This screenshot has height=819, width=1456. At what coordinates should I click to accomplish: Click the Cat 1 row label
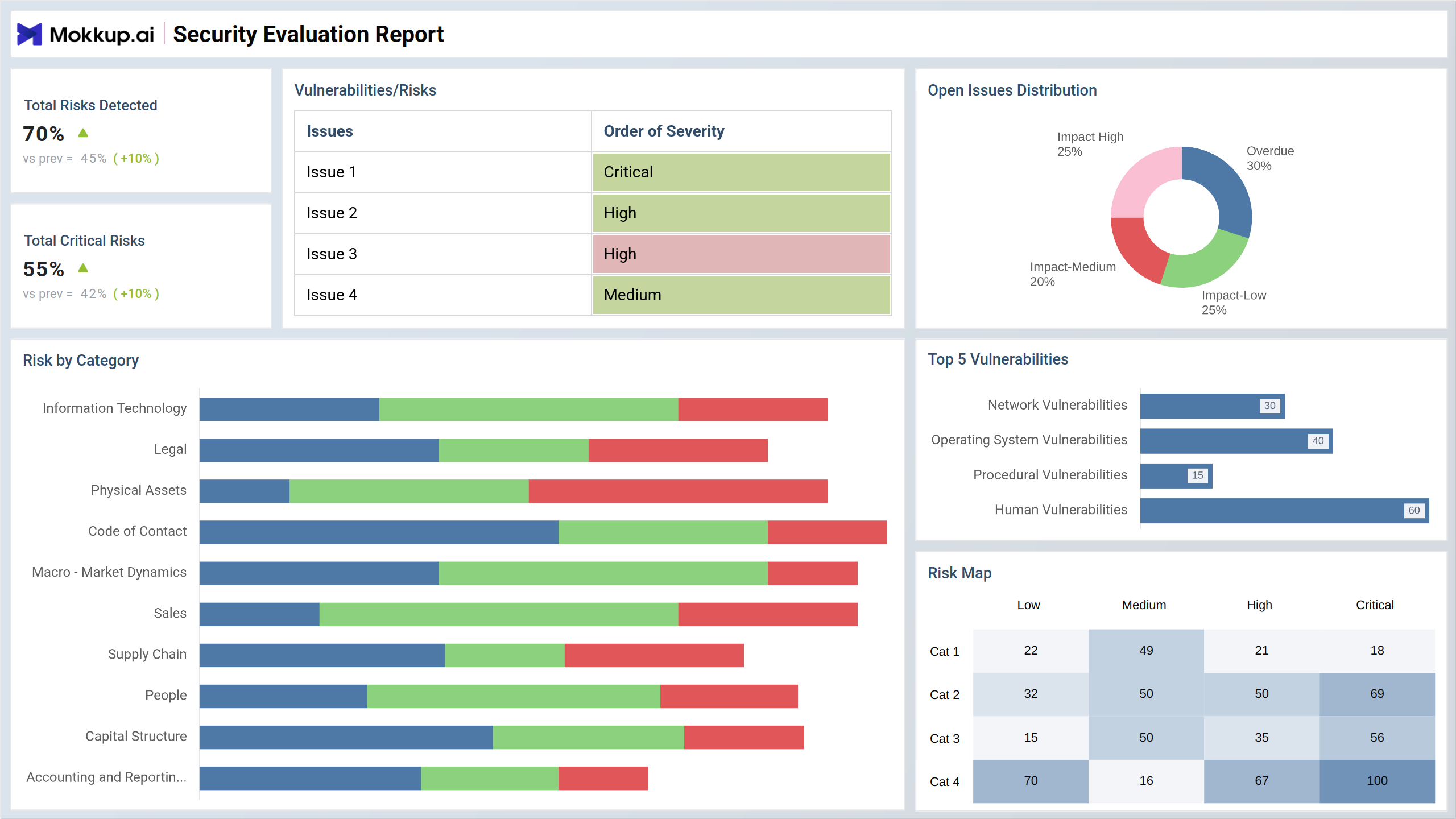tap(944, 652)
